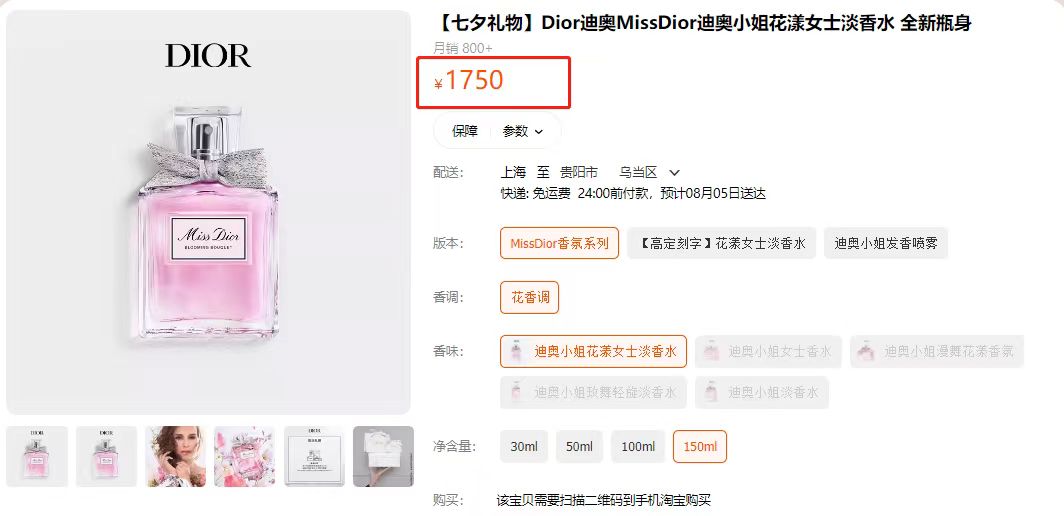The image size is (1064, 516).
Task: Expand the 乌当区 delivery address chevron
Action: tap(675, 173)
